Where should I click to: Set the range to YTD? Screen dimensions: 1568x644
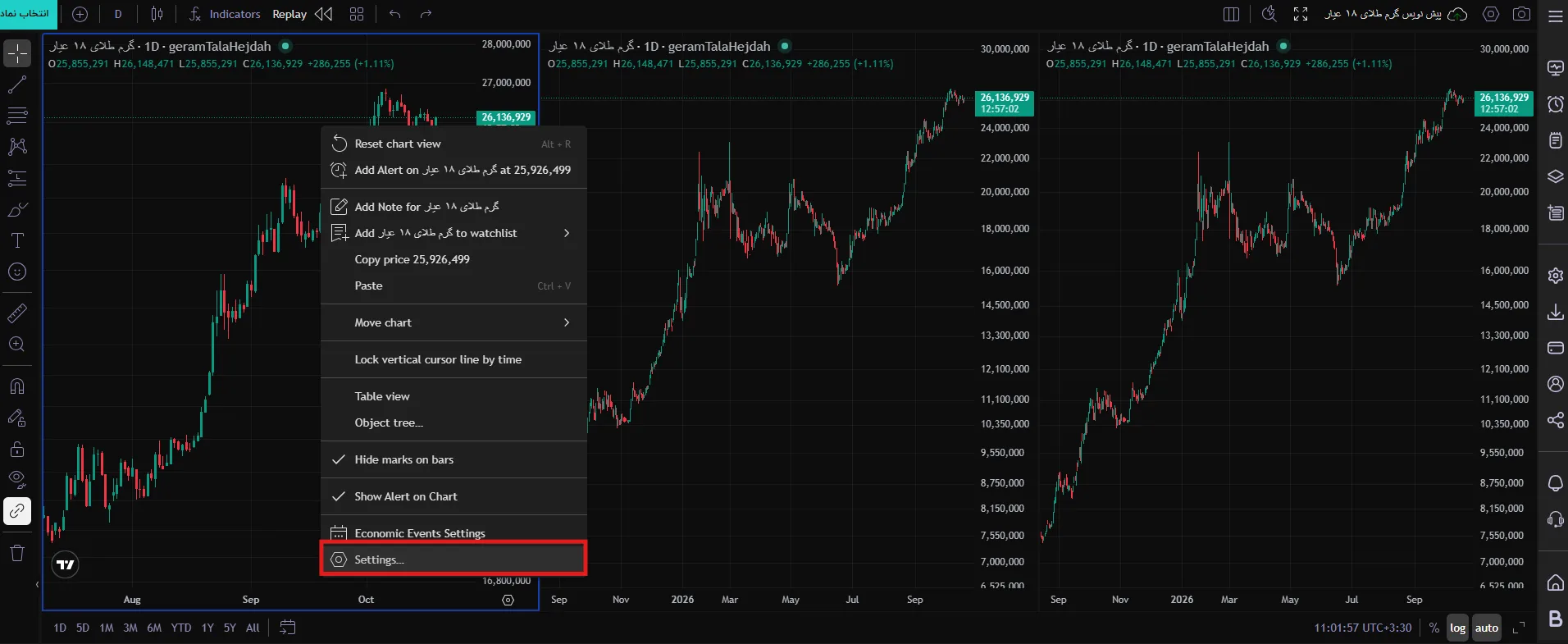coord(181,628)
